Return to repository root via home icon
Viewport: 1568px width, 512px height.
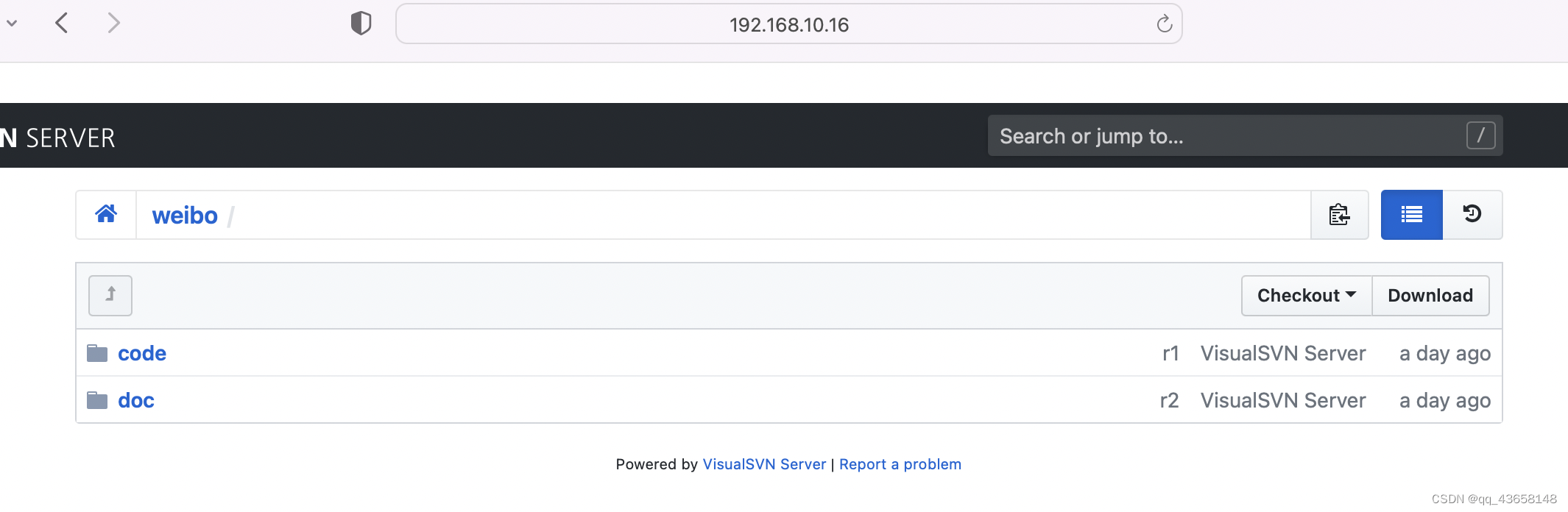(x=107, y=214)
